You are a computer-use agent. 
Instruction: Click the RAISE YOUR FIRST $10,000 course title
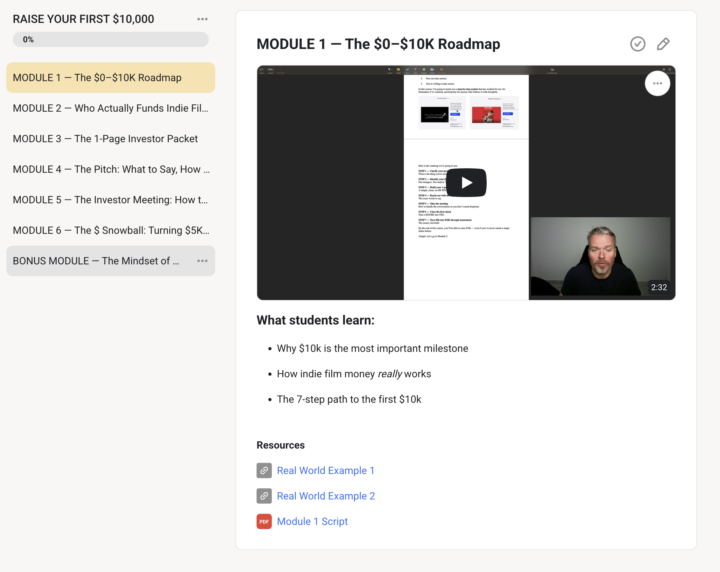tap(83, 19)
